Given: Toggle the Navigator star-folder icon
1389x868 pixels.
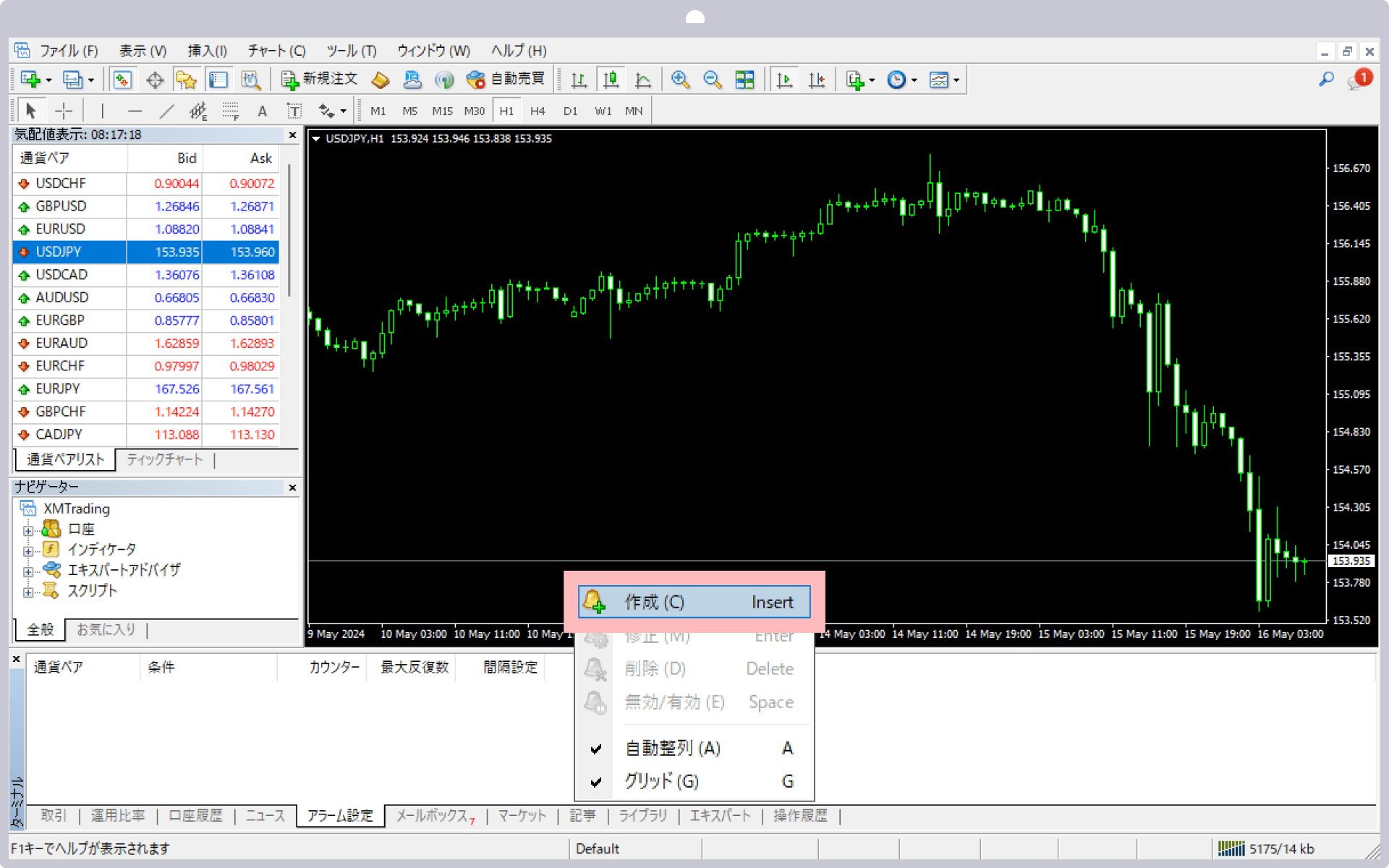Looking at the screenshot, I should click(x=187, y=80).
